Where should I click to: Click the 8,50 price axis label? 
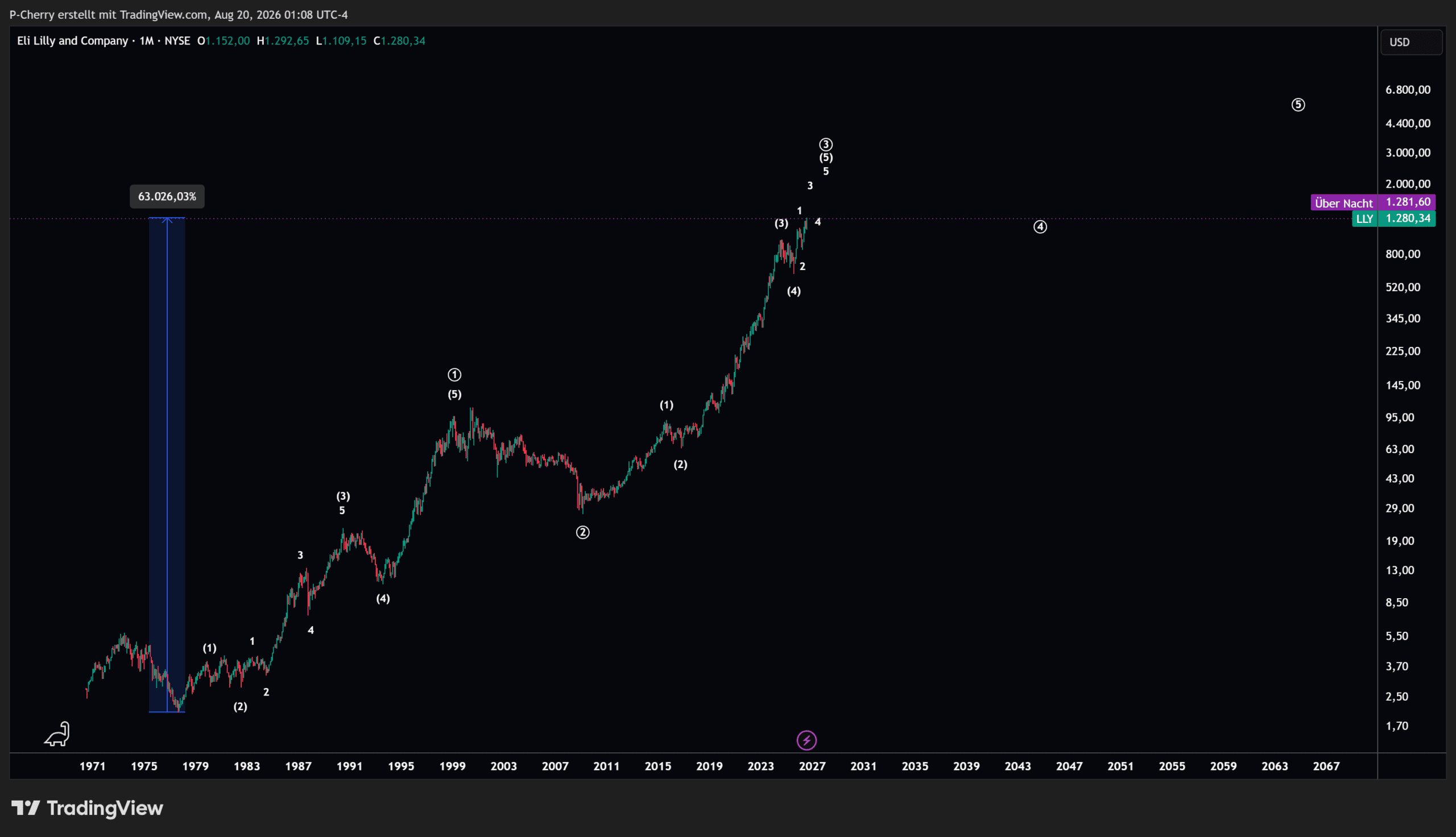(x=1397, y=603)
